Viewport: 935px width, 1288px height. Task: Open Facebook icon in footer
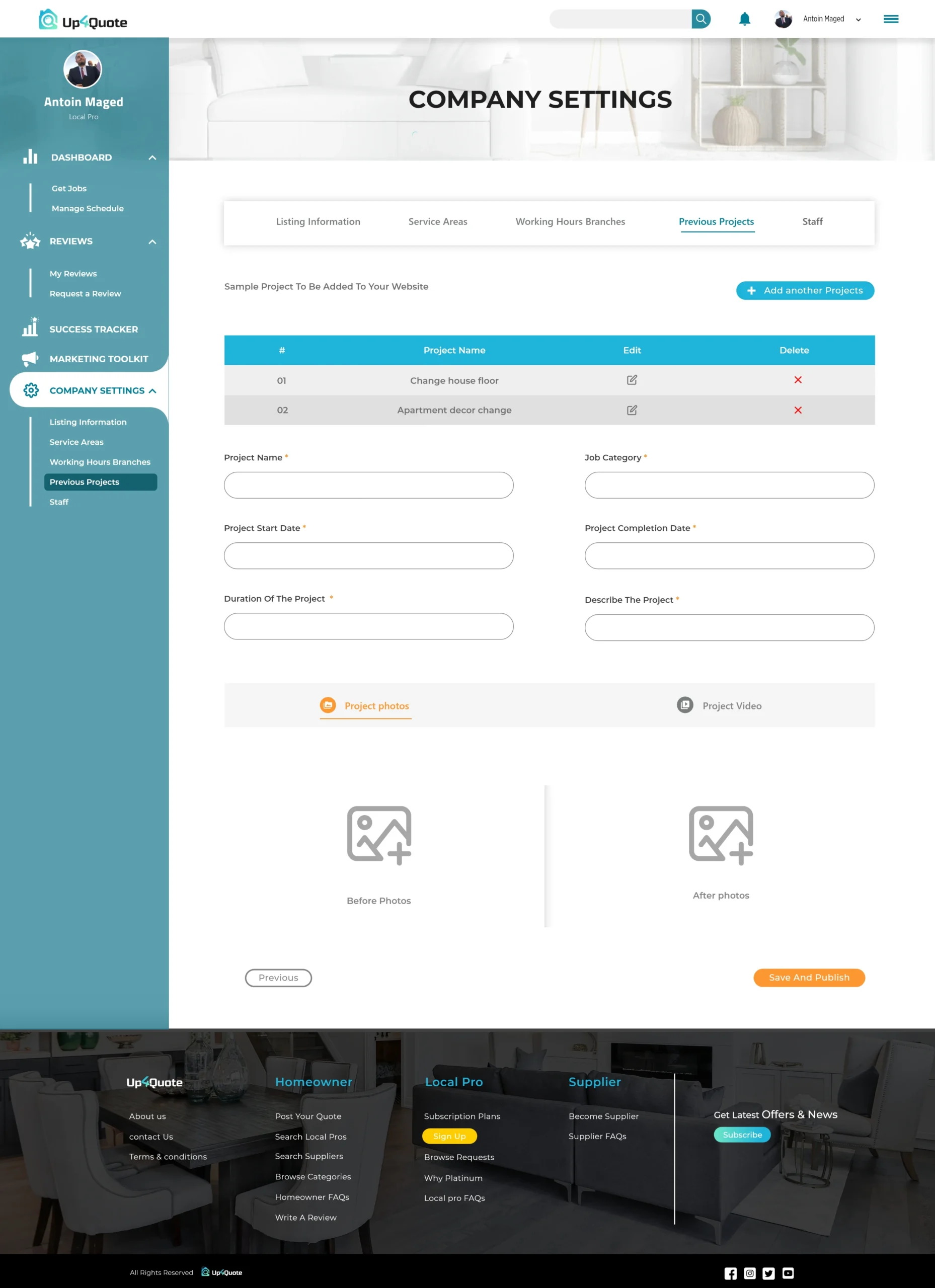click(731, 1273)
